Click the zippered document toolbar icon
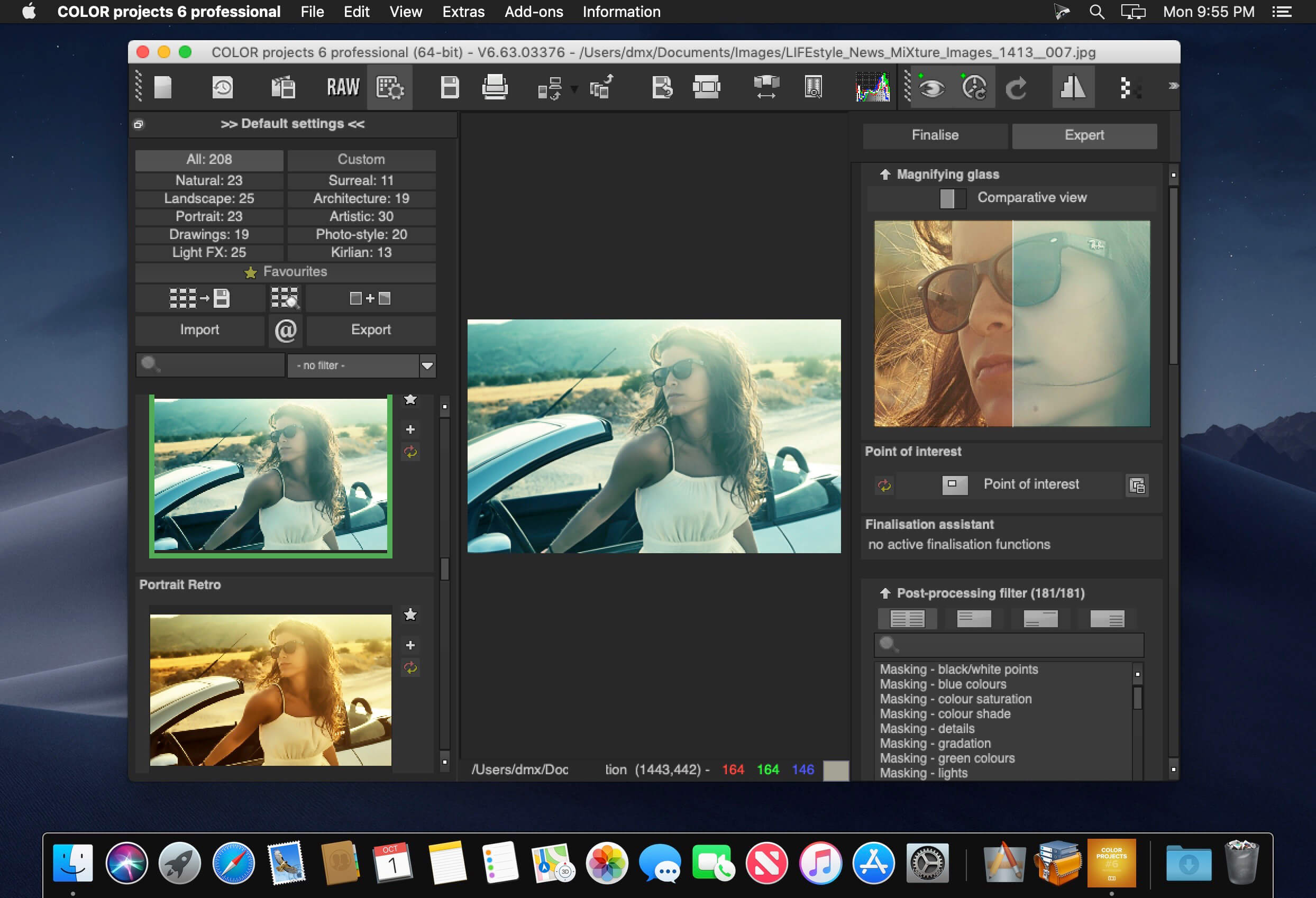This screenshot has height=898, width=1316. tap(813, 88)
